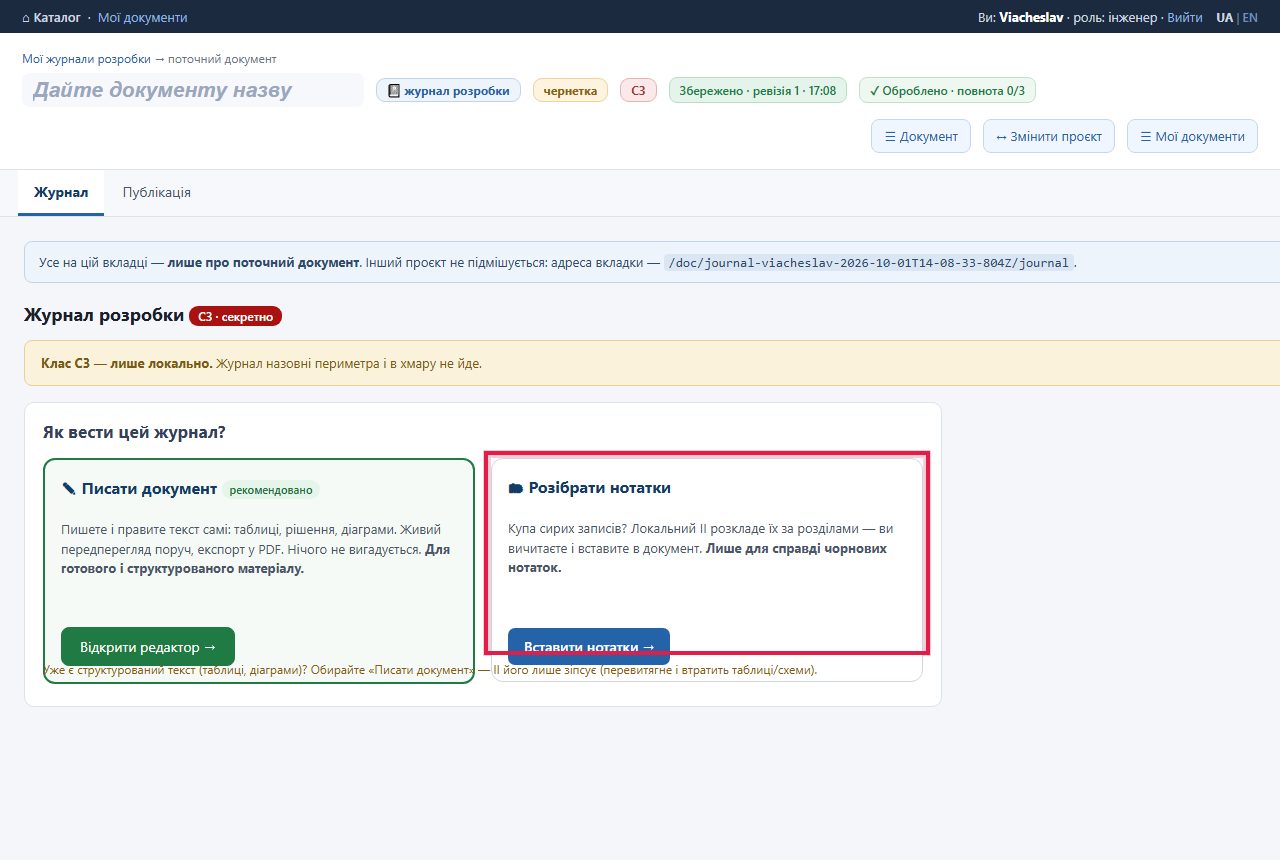Screen dimensions: 1280x860
Task: Click Відкрити редактор → green button
Action: pyautogui.click(x=148, y=647)
